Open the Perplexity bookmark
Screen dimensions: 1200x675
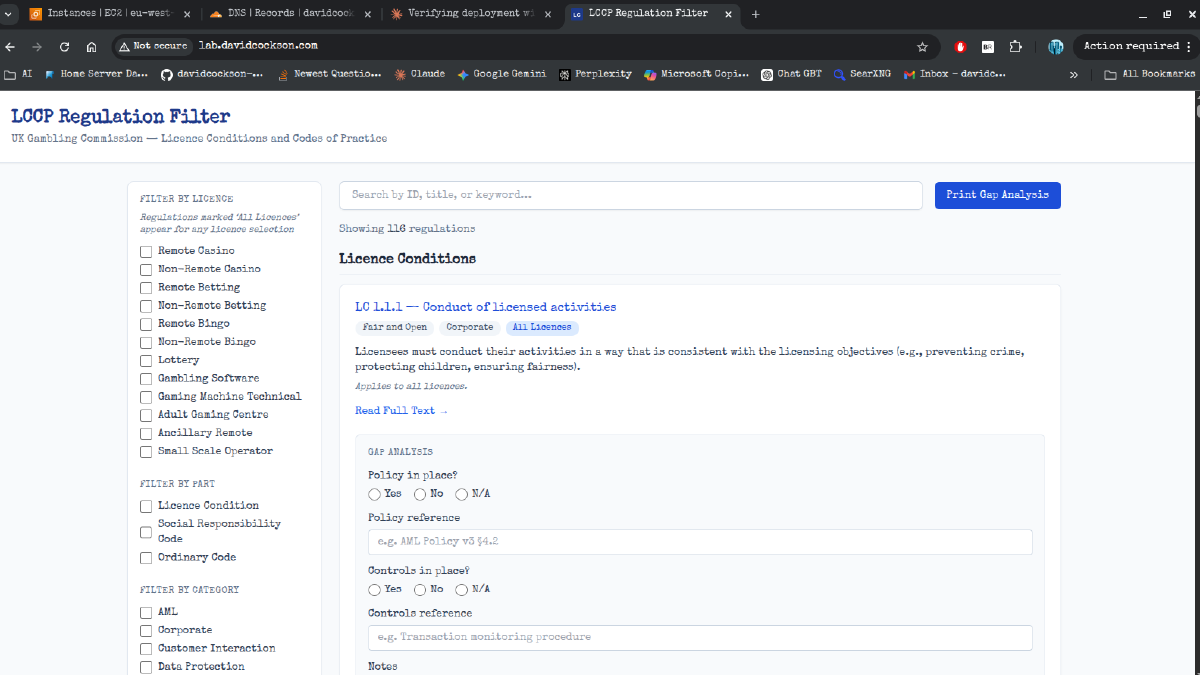point(595,74)
